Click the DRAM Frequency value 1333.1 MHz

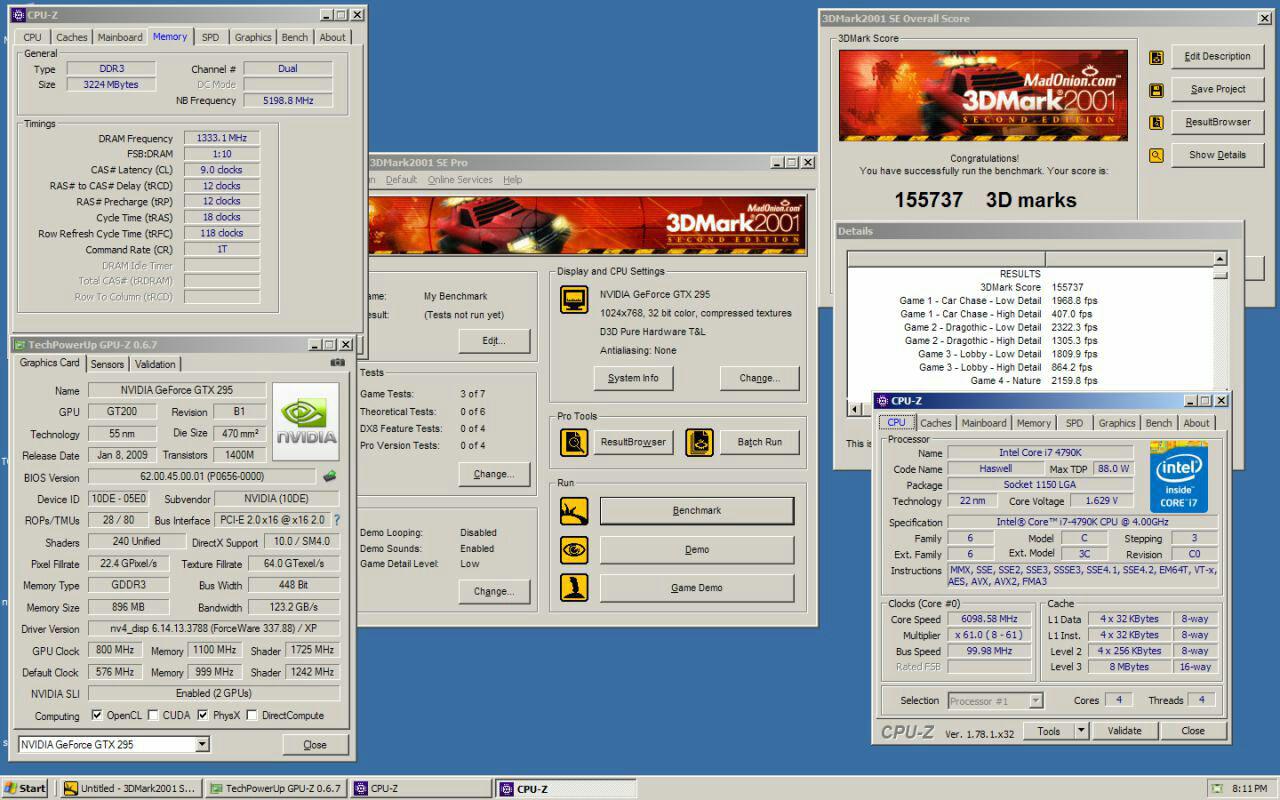click(x=221, y=139)
